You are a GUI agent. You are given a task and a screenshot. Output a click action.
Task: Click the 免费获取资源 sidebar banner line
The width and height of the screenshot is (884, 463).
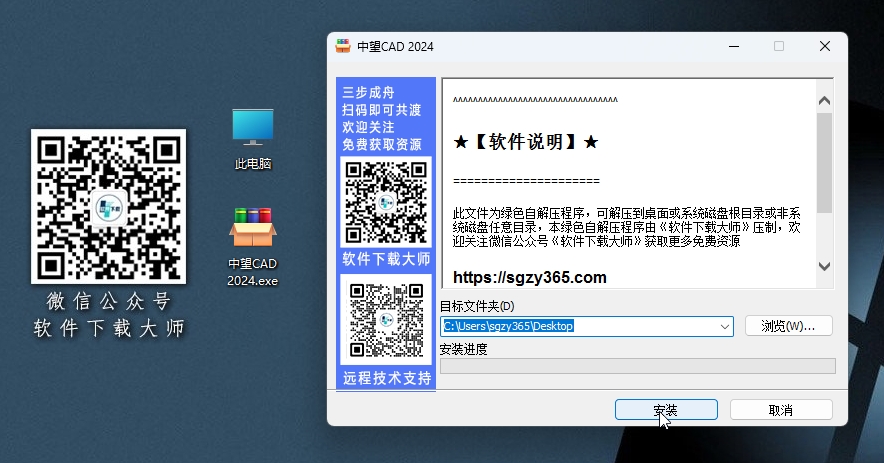(382, 145)
